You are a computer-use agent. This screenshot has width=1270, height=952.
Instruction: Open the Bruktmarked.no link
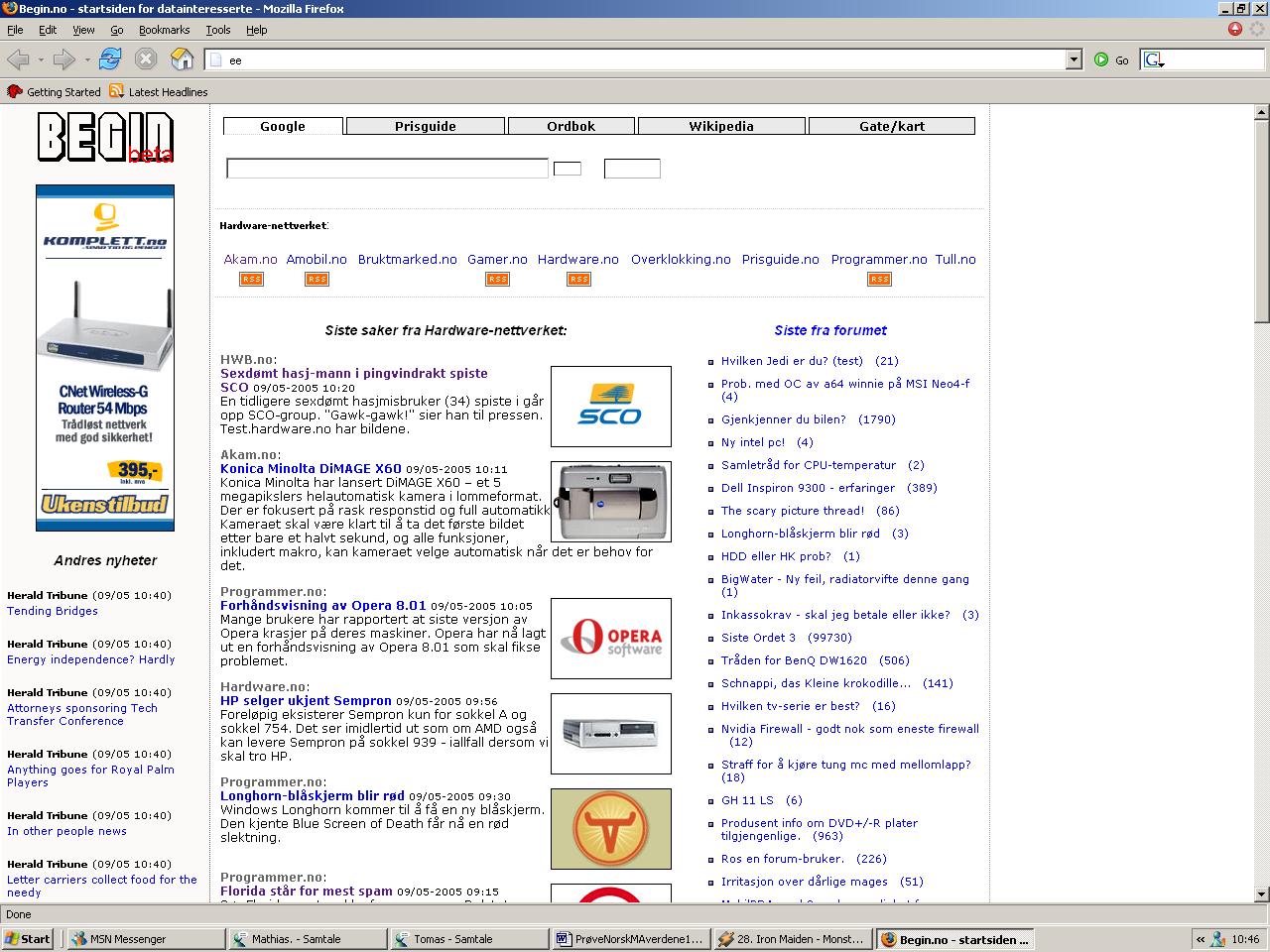point(408,260)
